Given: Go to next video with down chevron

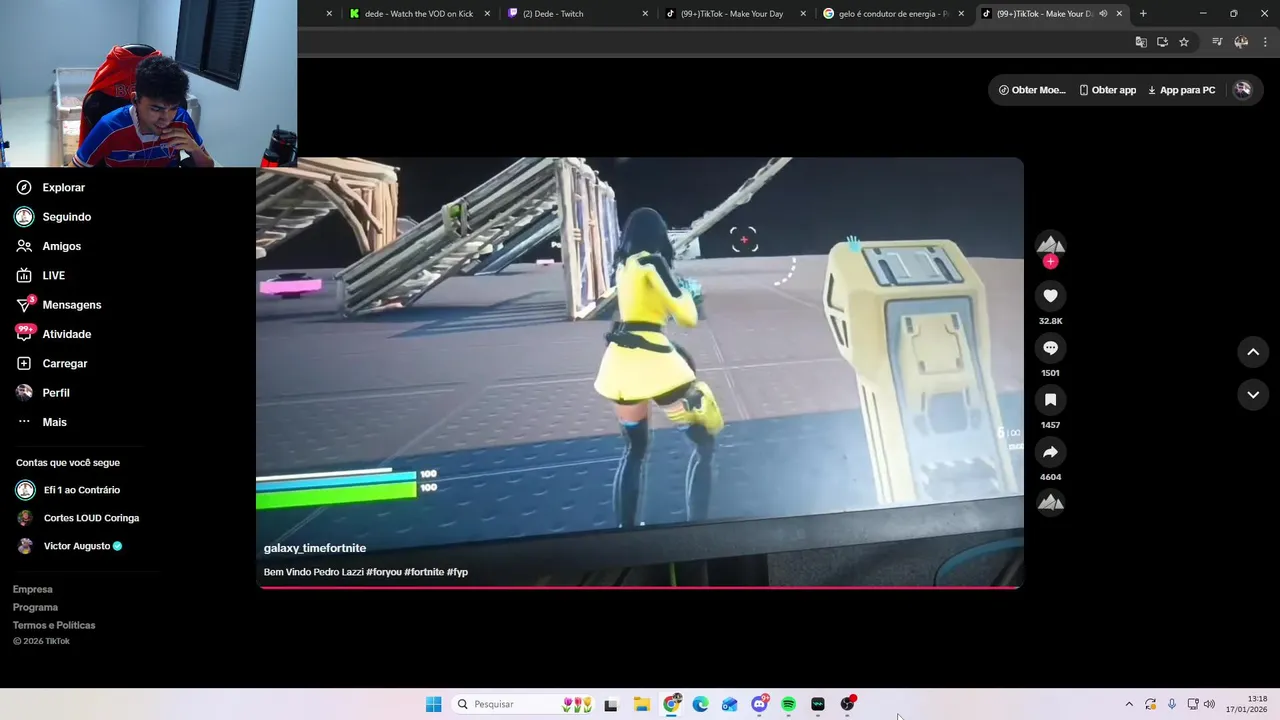Looking at the screenshot, I should (x=1253, y=395).
